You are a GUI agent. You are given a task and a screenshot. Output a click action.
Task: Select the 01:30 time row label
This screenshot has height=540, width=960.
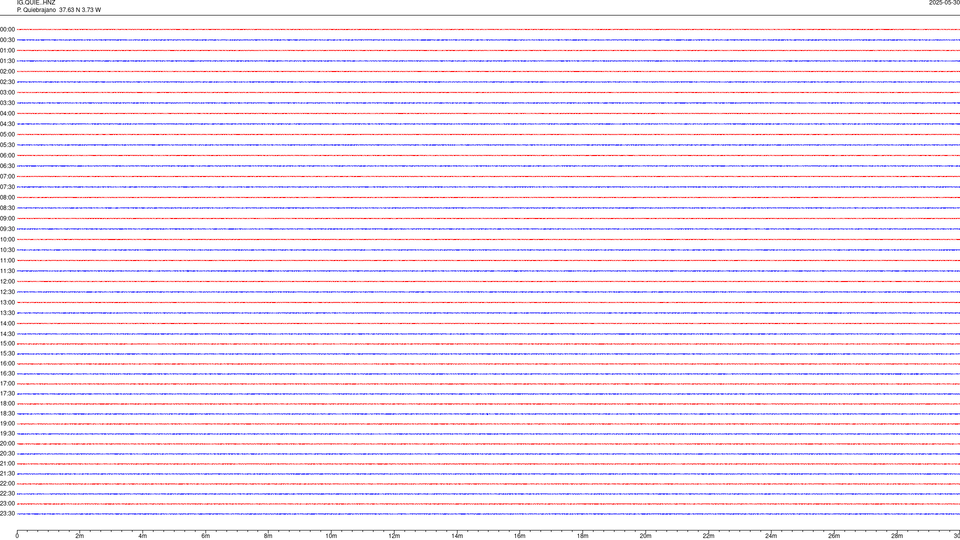coord(7,61)
